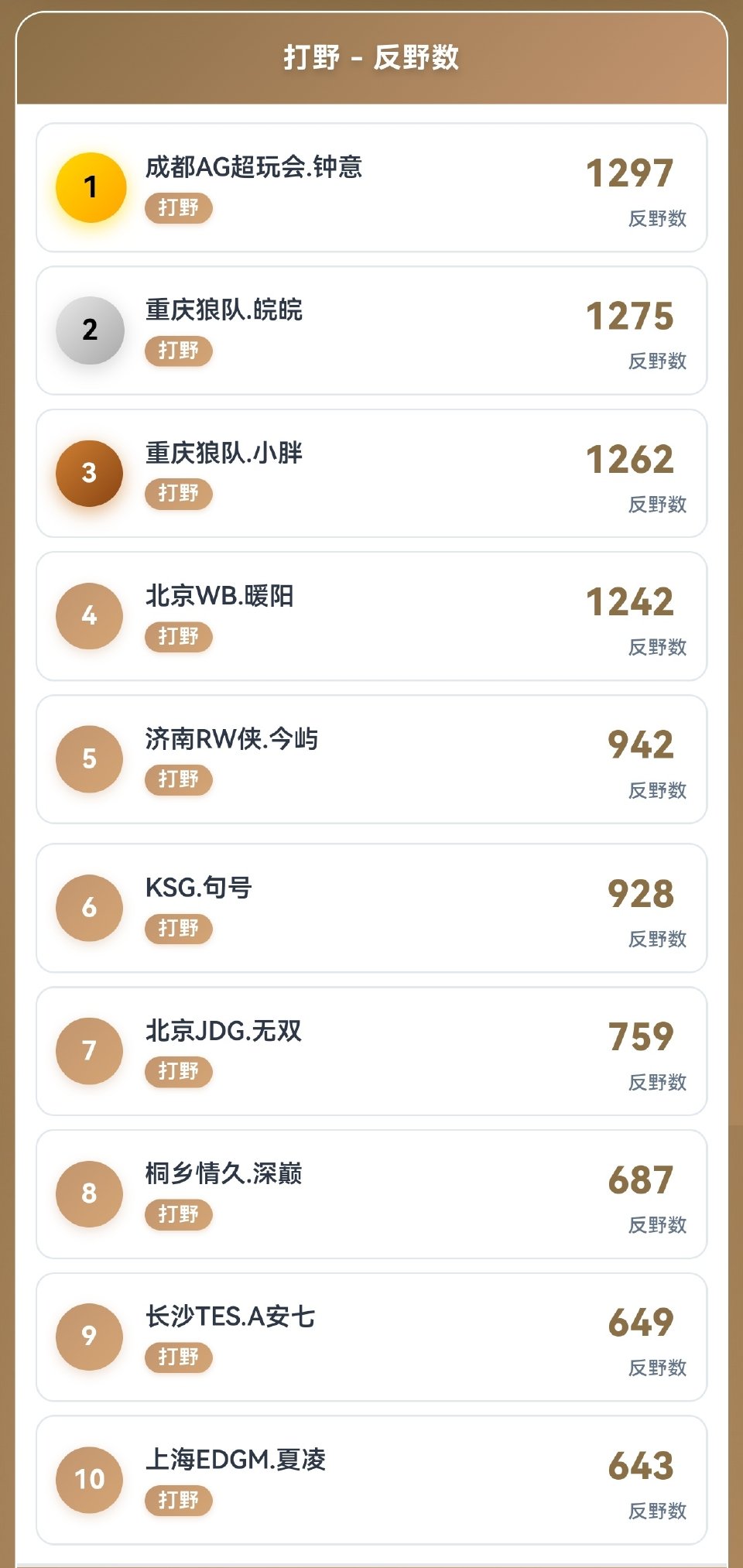Viewport: 743px width, 1568px height.
Task: Click the 打野 tag under 北京JDG.无双
Action: click(x=179, y=1072)
